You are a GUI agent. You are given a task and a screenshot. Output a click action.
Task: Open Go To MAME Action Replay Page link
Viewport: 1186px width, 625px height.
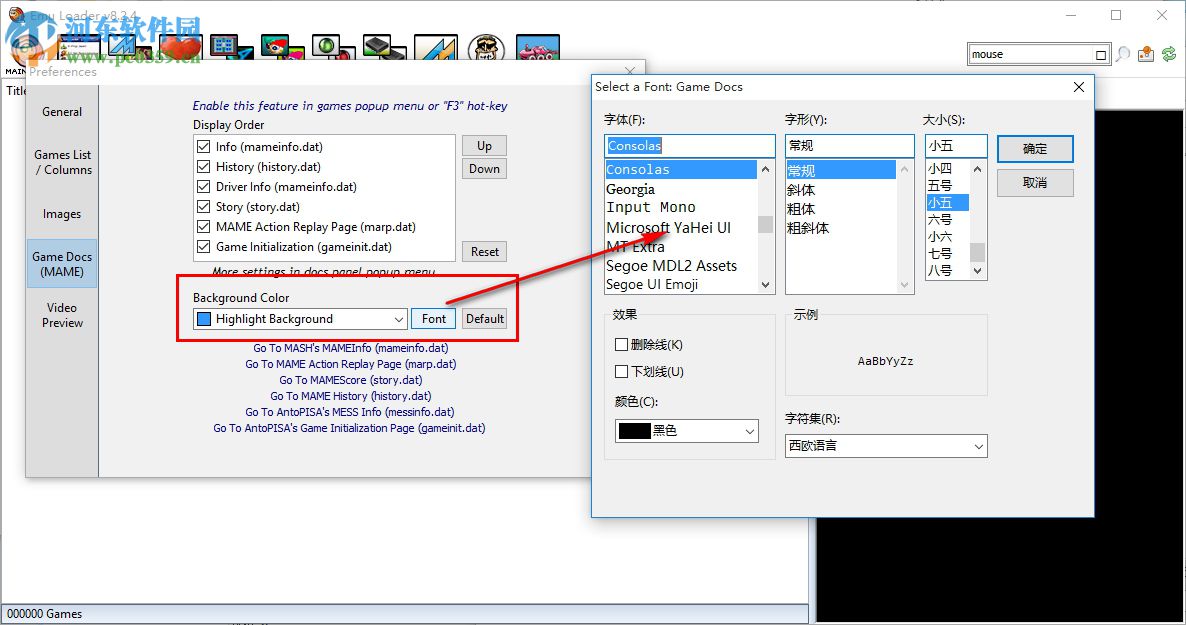tap(350, 364)
